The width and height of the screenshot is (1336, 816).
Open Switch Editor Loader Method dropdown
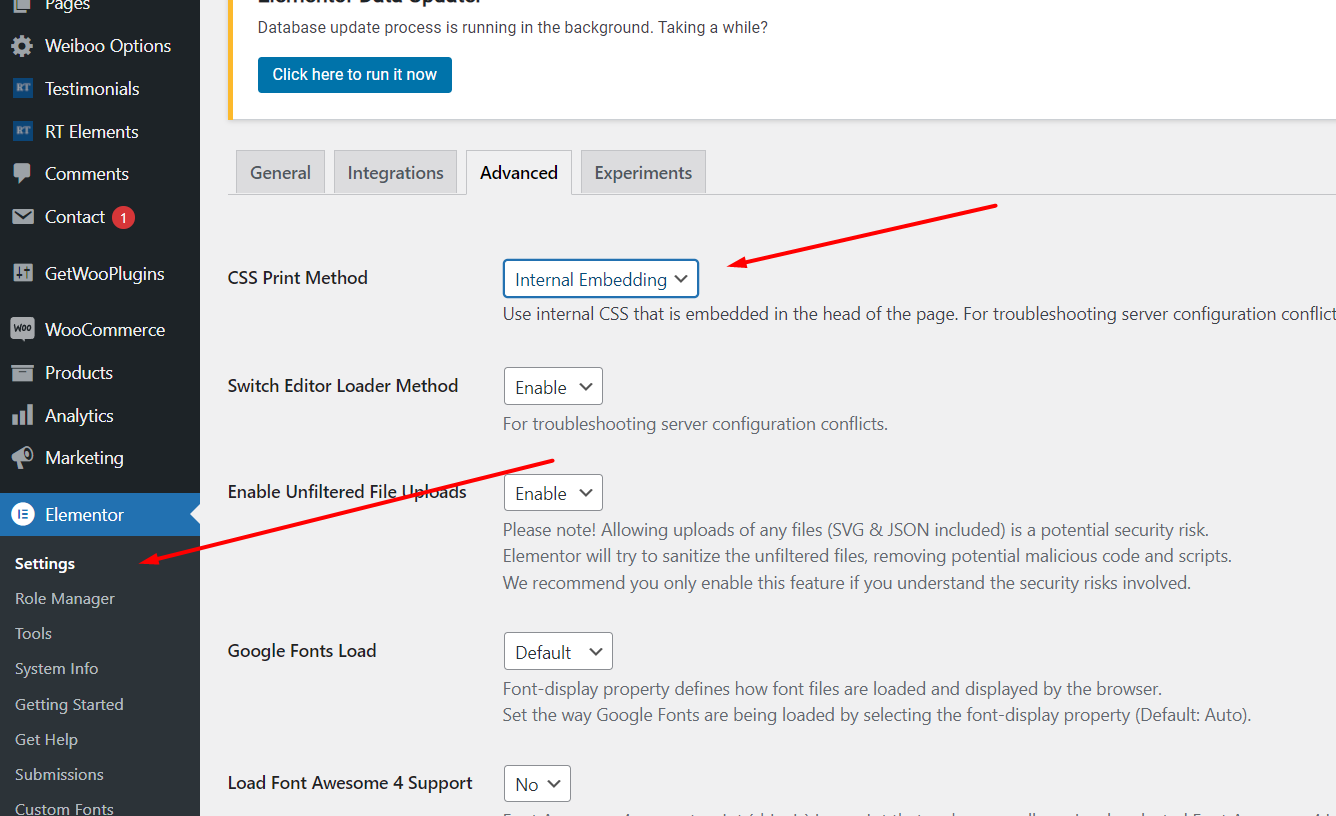click(553, 387)
